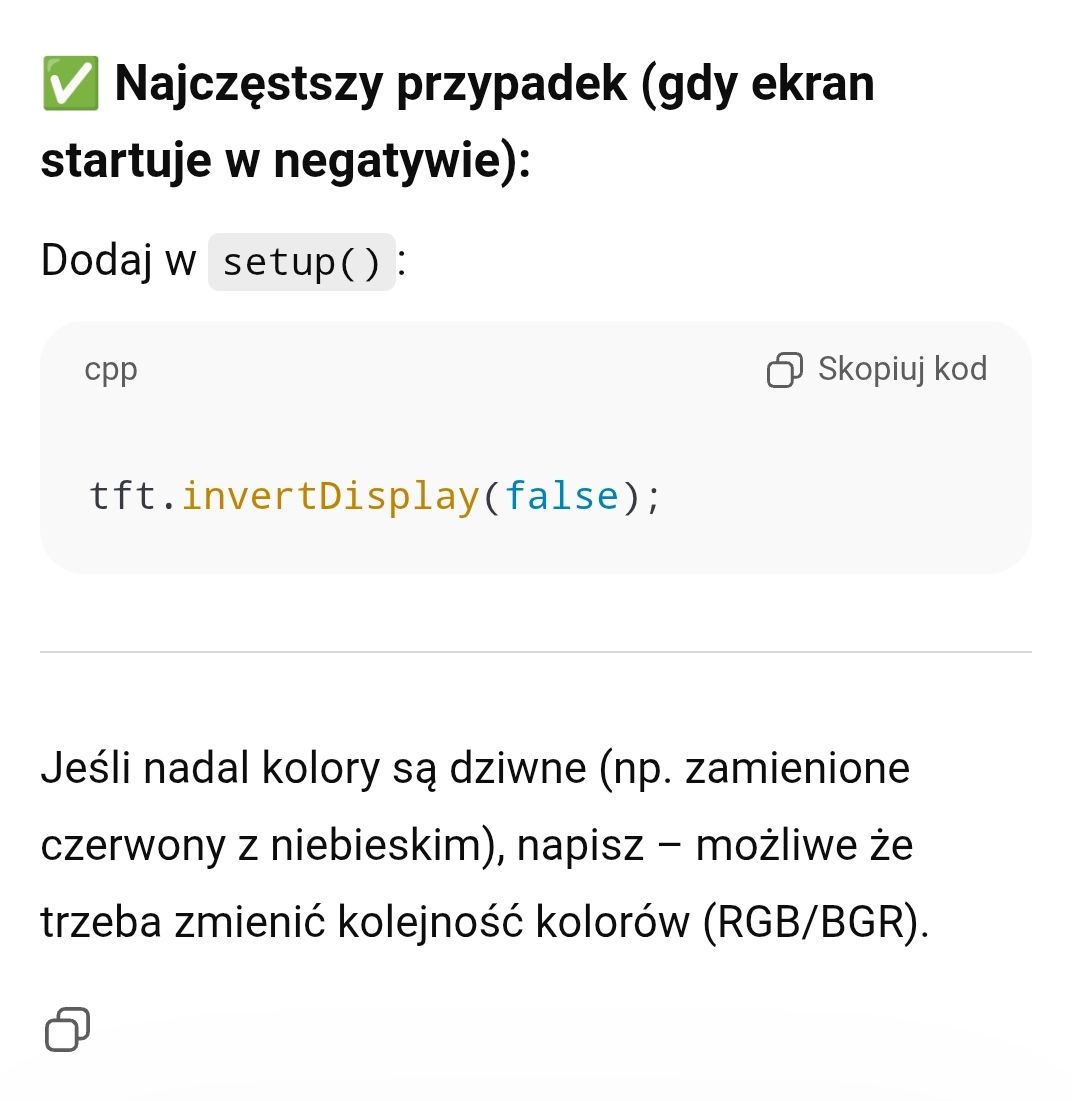The width and height of the screenshot is (1072, 1101).
Task: Click the cpp language label
Action: [111, 370]
